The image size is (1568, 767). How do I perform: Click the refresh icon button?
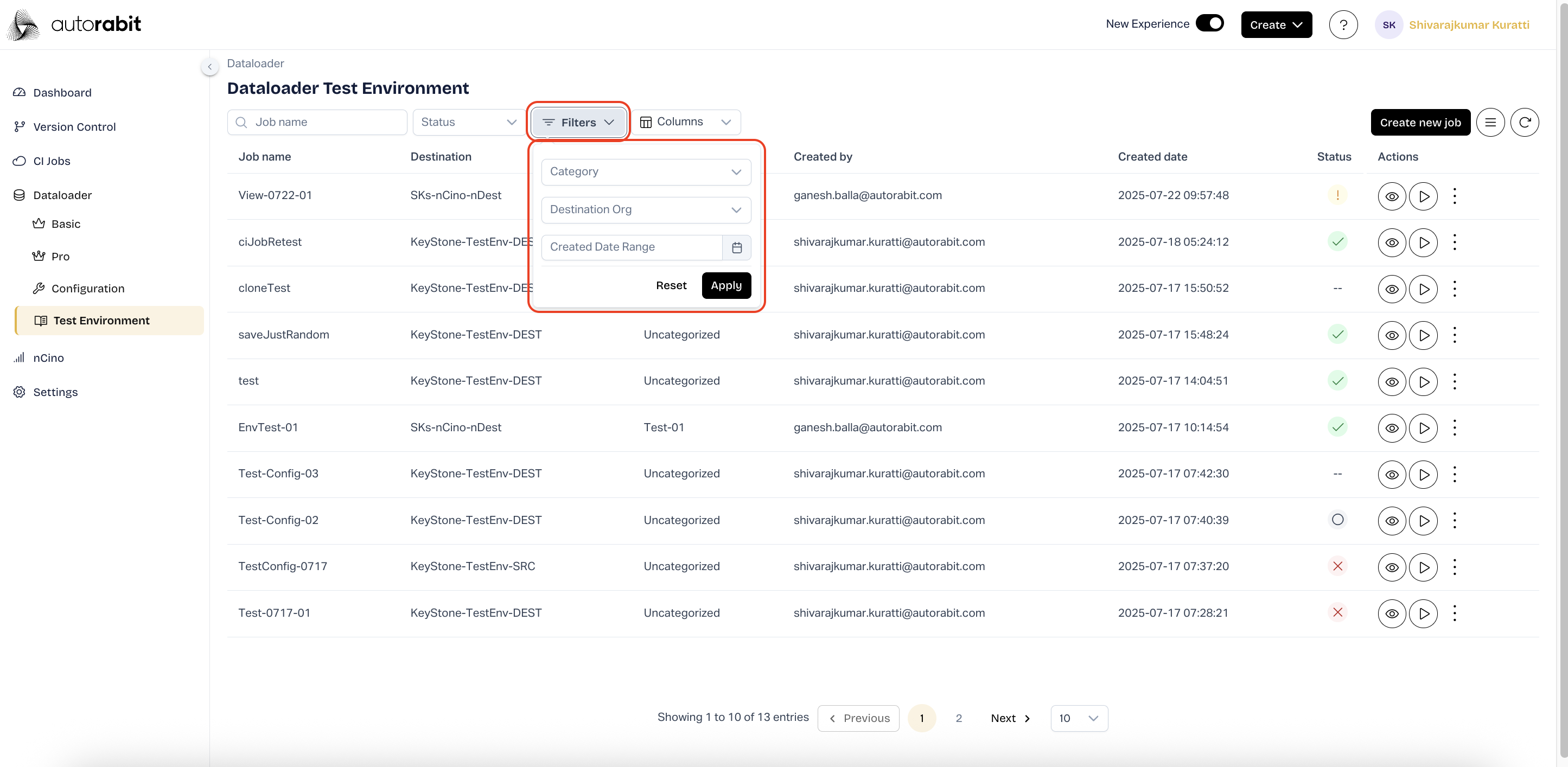coord(1524,123)
